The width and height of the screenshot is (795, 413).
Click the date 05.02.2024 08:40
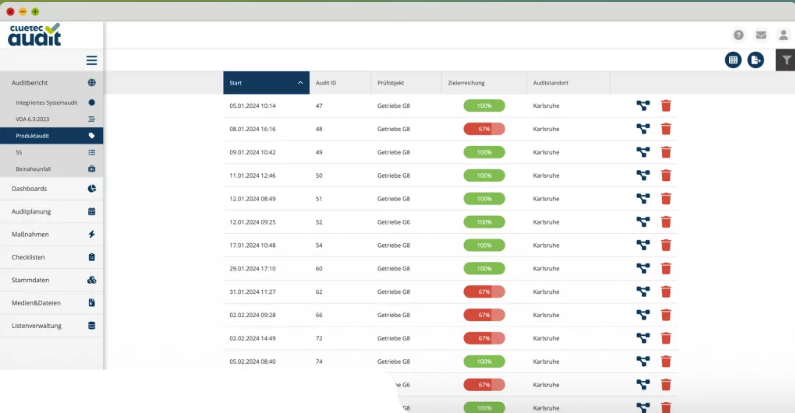[252, 361]
